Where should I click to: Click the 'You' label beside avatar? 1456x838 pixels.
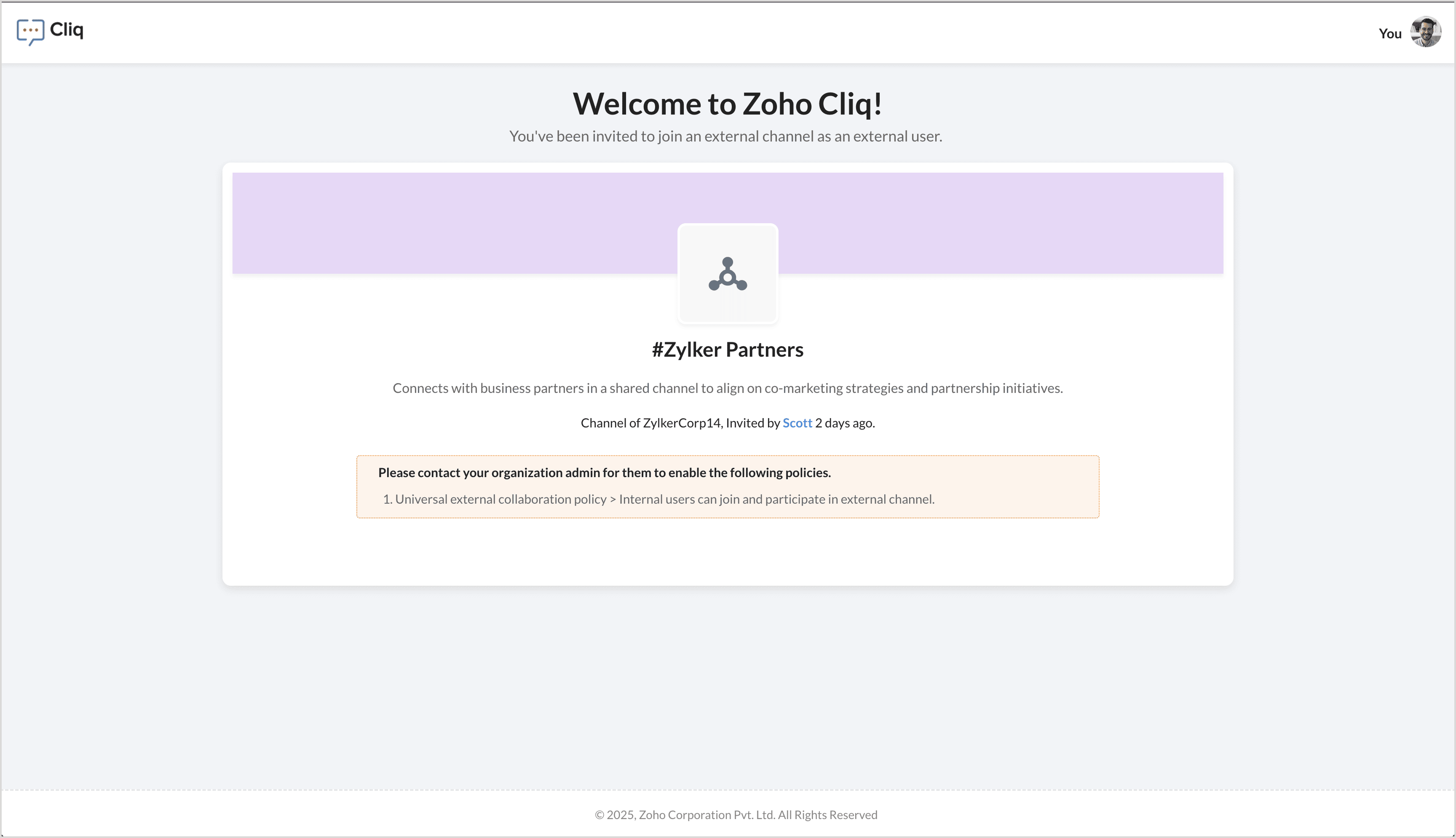[x=1389, y=34]
